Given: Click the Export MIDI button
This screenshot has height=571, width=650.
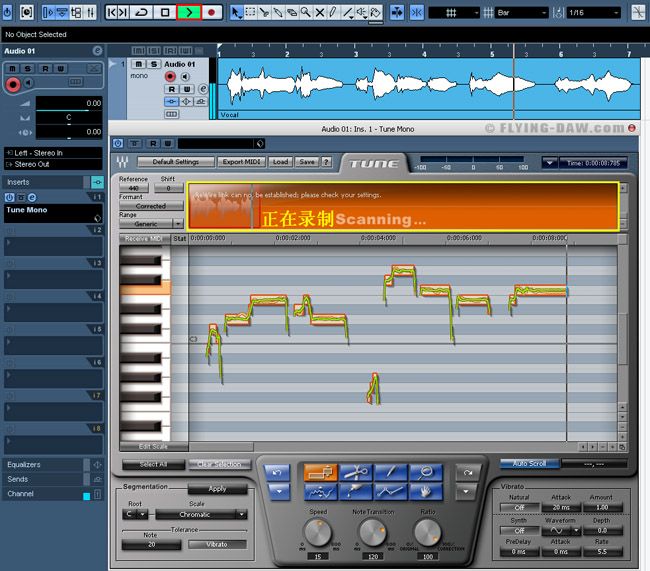Looking at the screenshot, I should click(x=241, y=162).
